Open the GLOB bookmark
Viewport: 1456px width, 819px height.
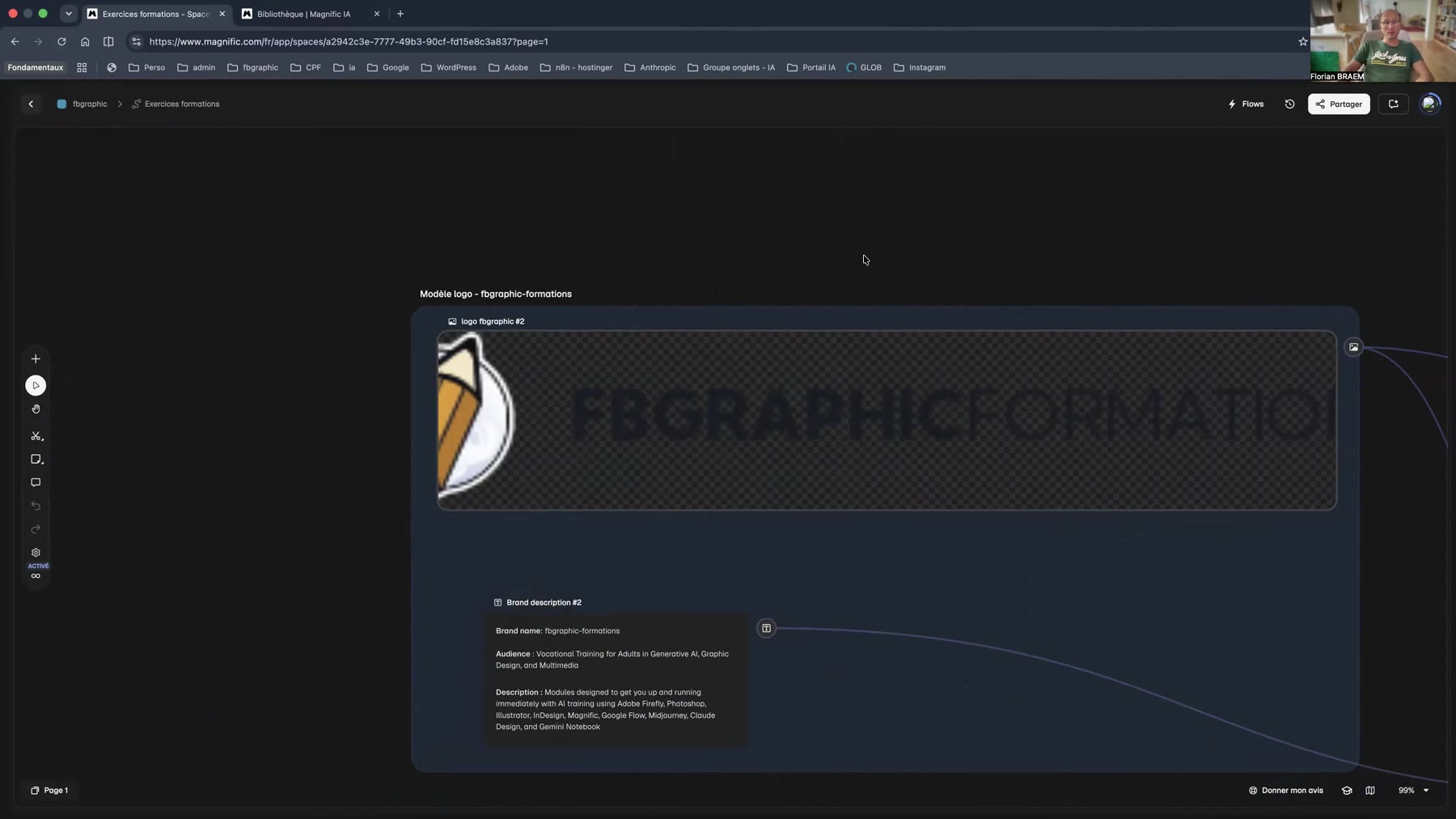[864, 67]
